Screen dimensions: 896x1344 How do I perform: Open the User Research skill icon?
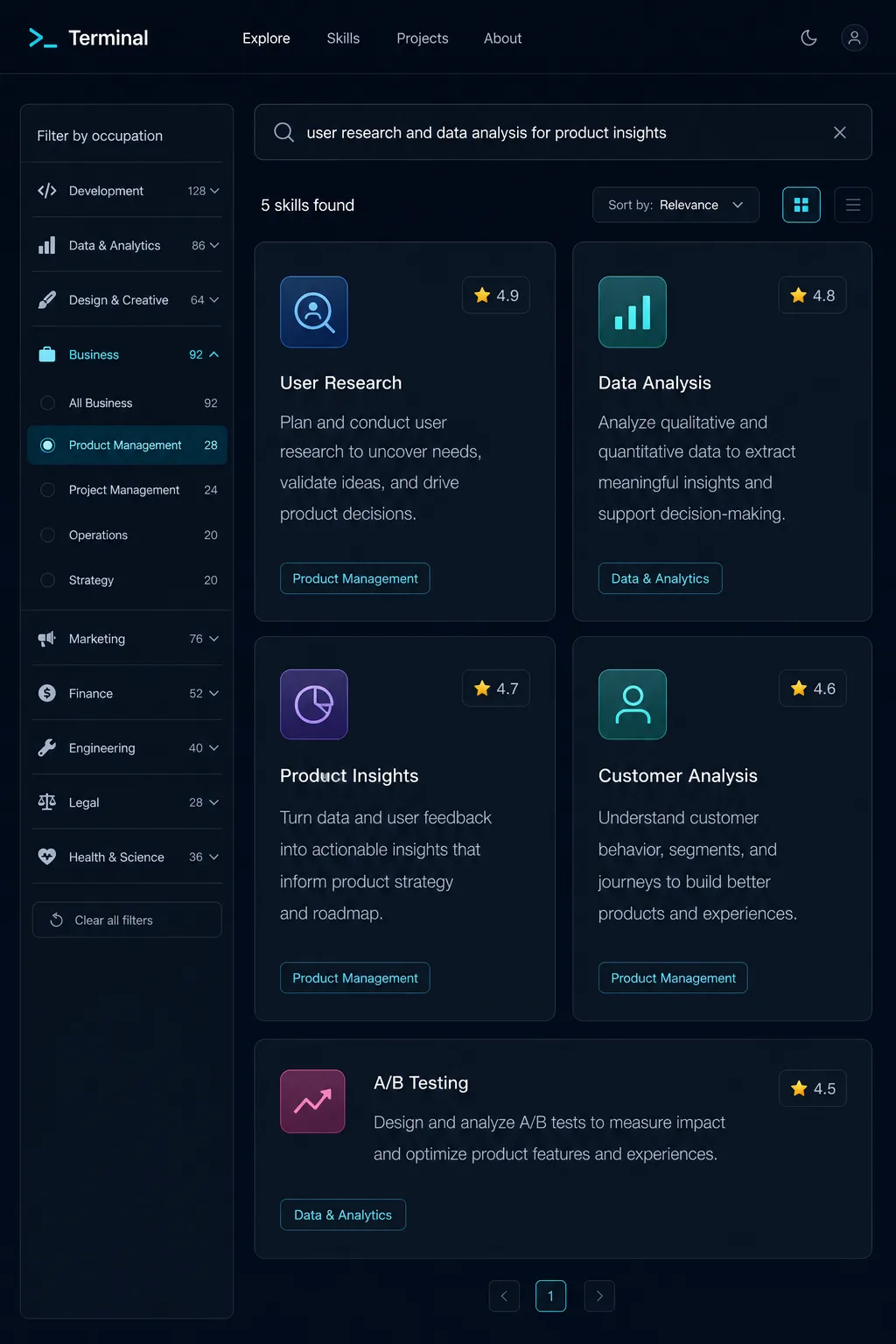coord(314,311)
